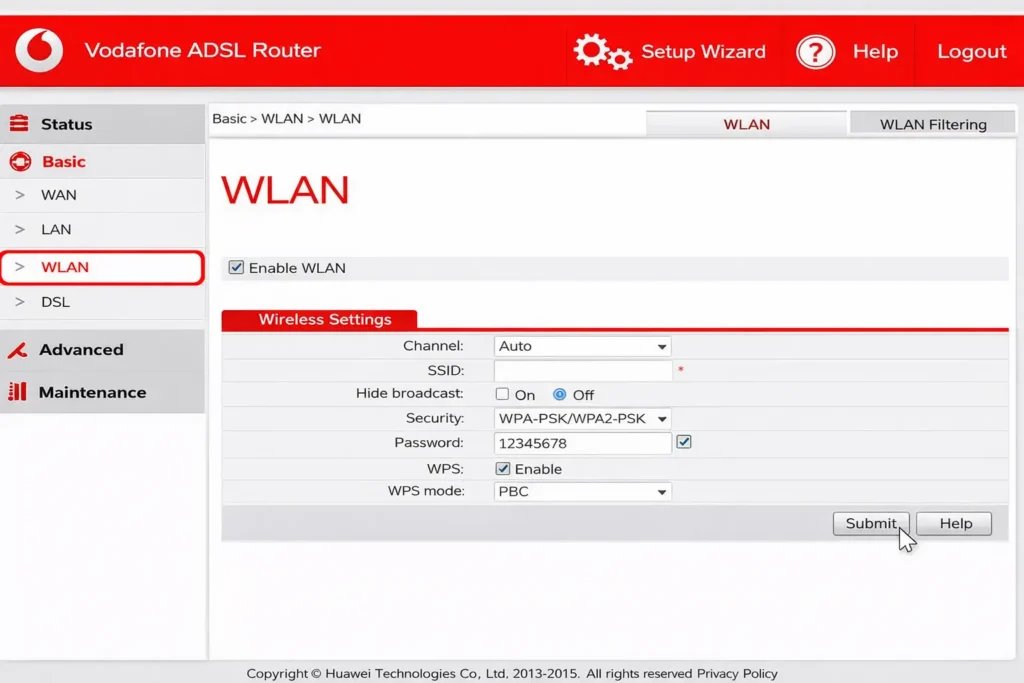Click the Logout link in header
Image resolution: width=1024 pixels, height=683 pixels.
tap(971, 51)
